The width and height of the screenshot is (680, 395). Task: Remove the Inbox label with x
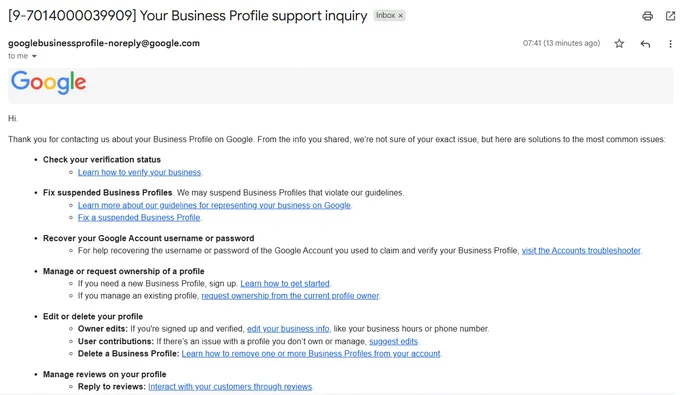point(400,16)
